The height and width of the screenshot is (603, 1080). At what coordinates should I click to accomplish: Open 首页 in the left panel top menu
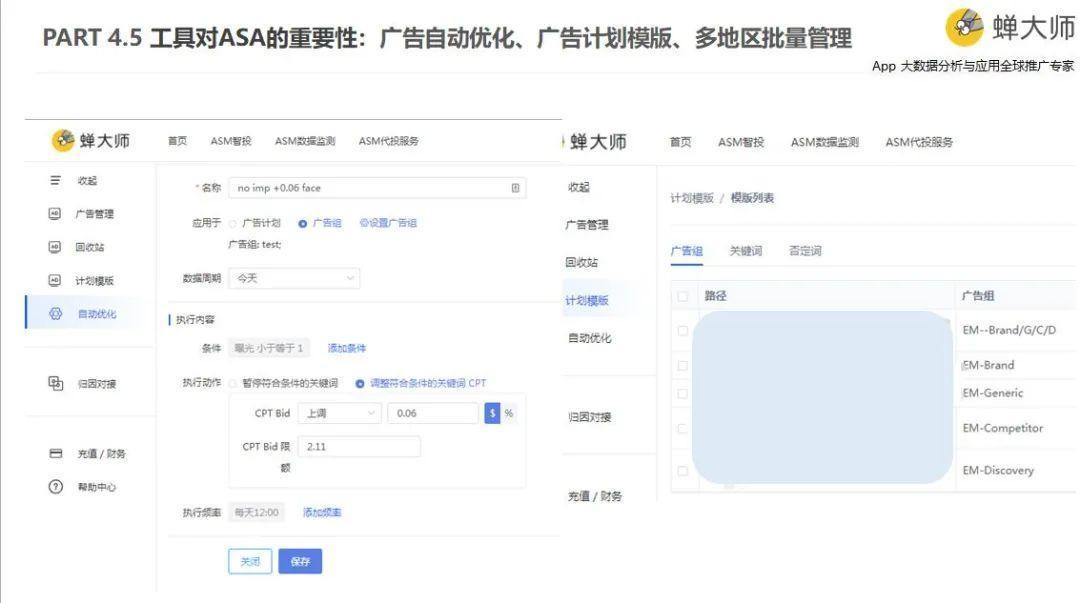(177, 141)
